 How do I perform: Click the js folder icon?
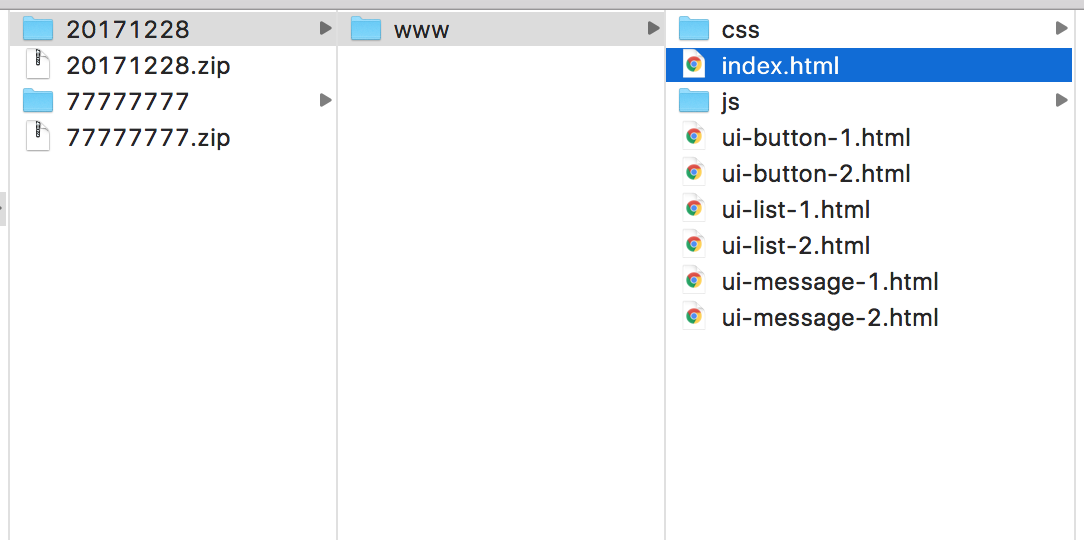(694, 101)
